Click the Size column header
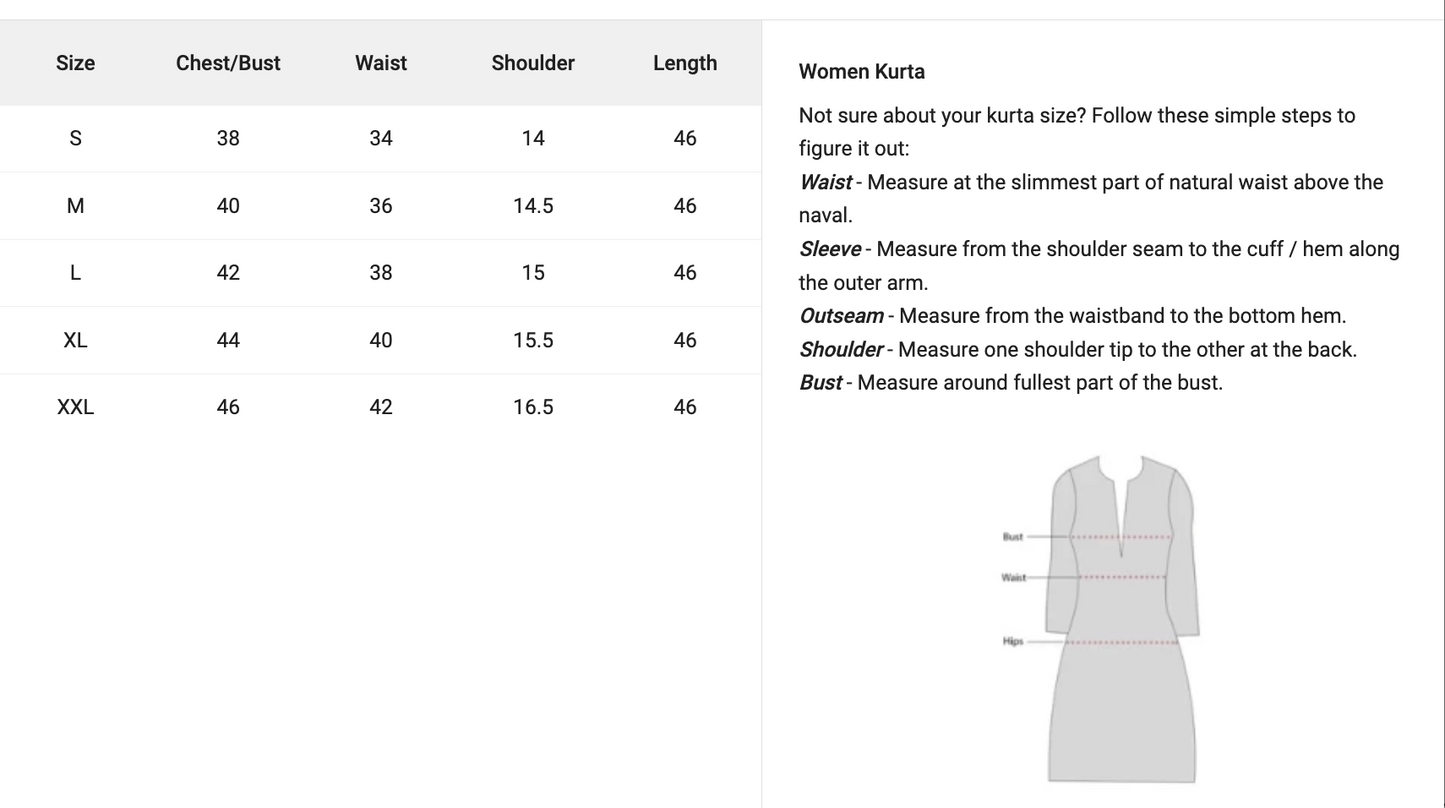 coord(75,63)
